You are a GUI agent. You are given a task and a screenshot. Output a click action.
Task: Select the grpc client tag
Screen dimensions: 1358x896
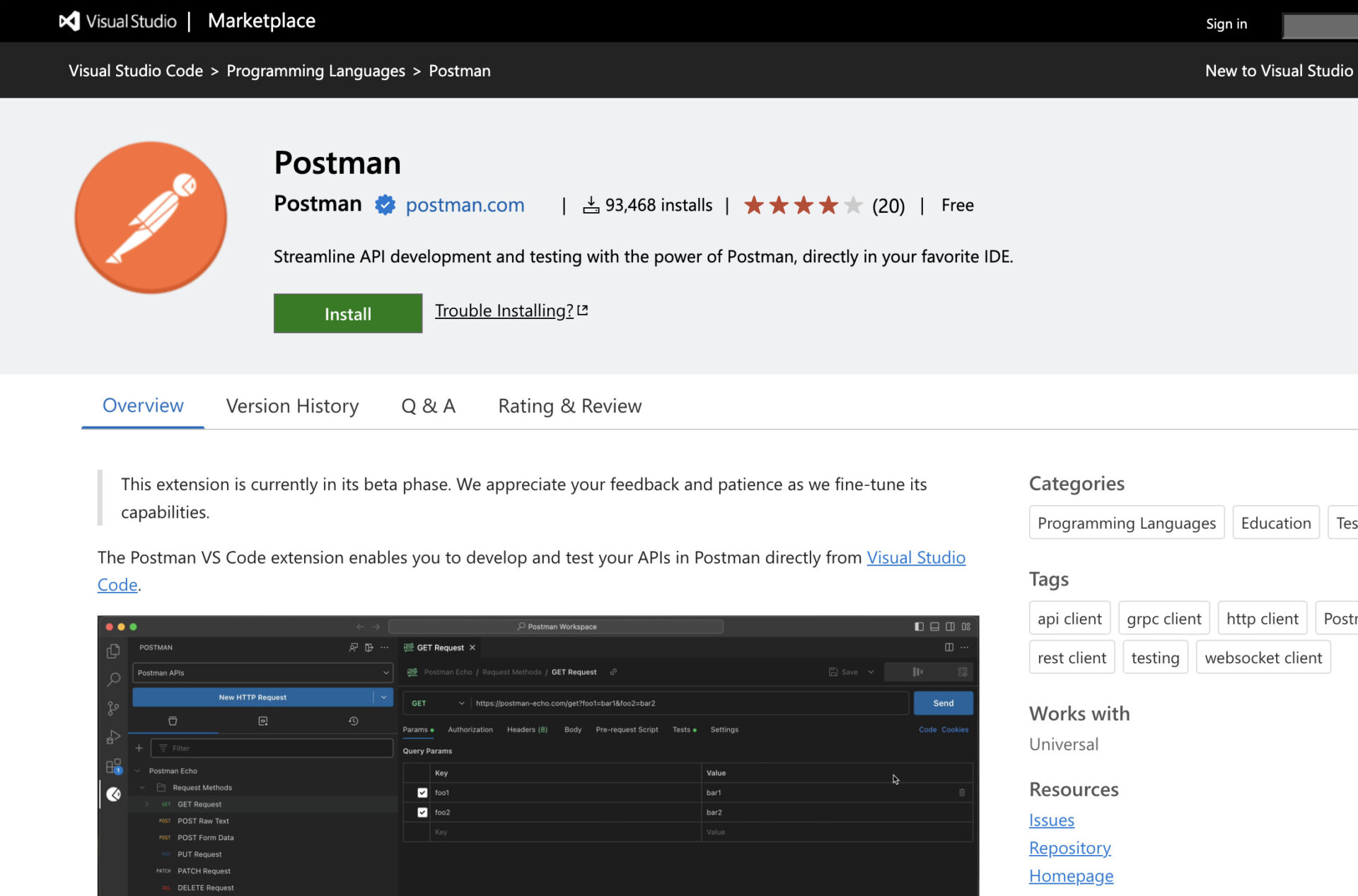1164,618
